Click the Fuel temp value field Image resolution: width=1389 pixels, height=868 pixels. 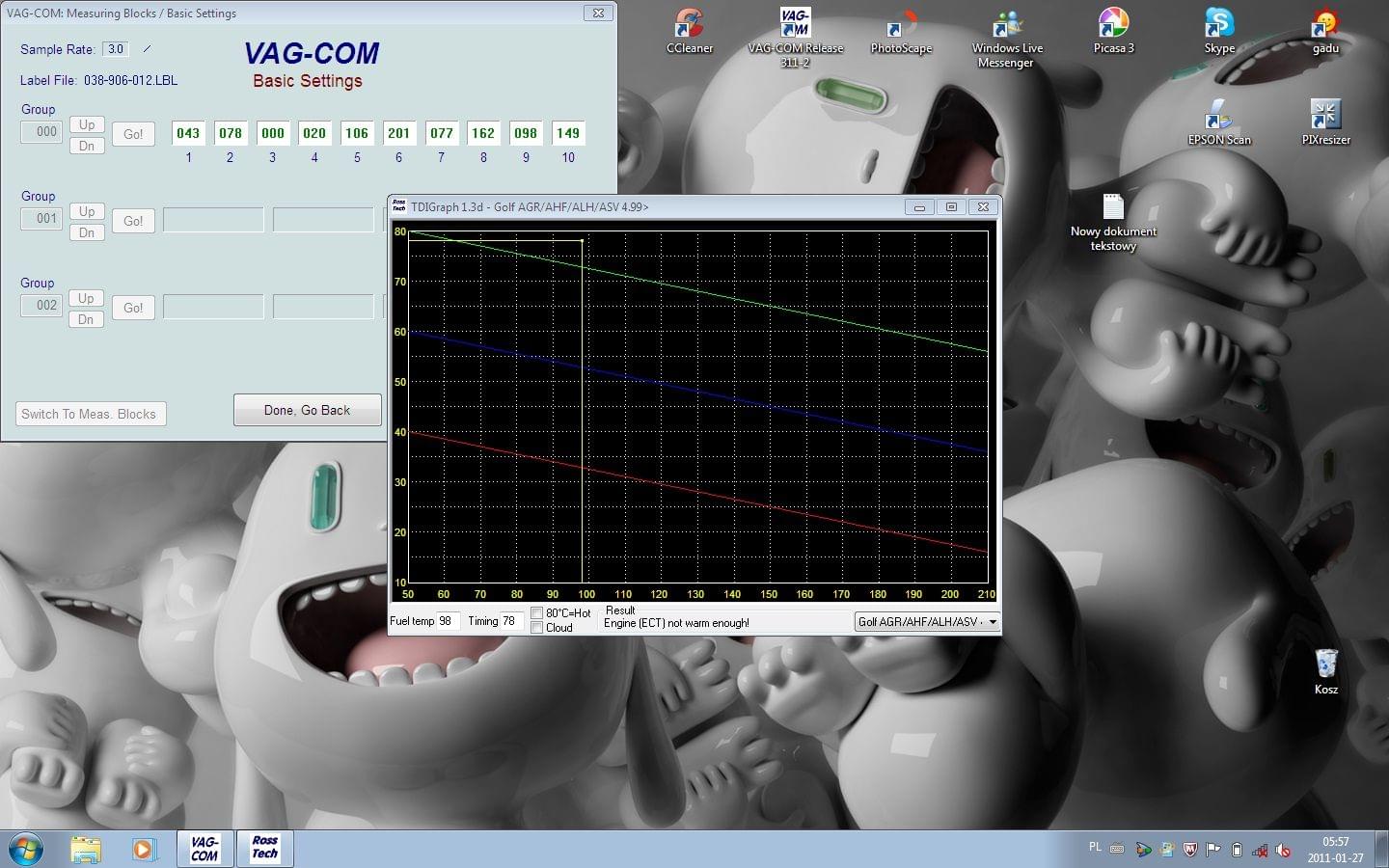(448, 621)
